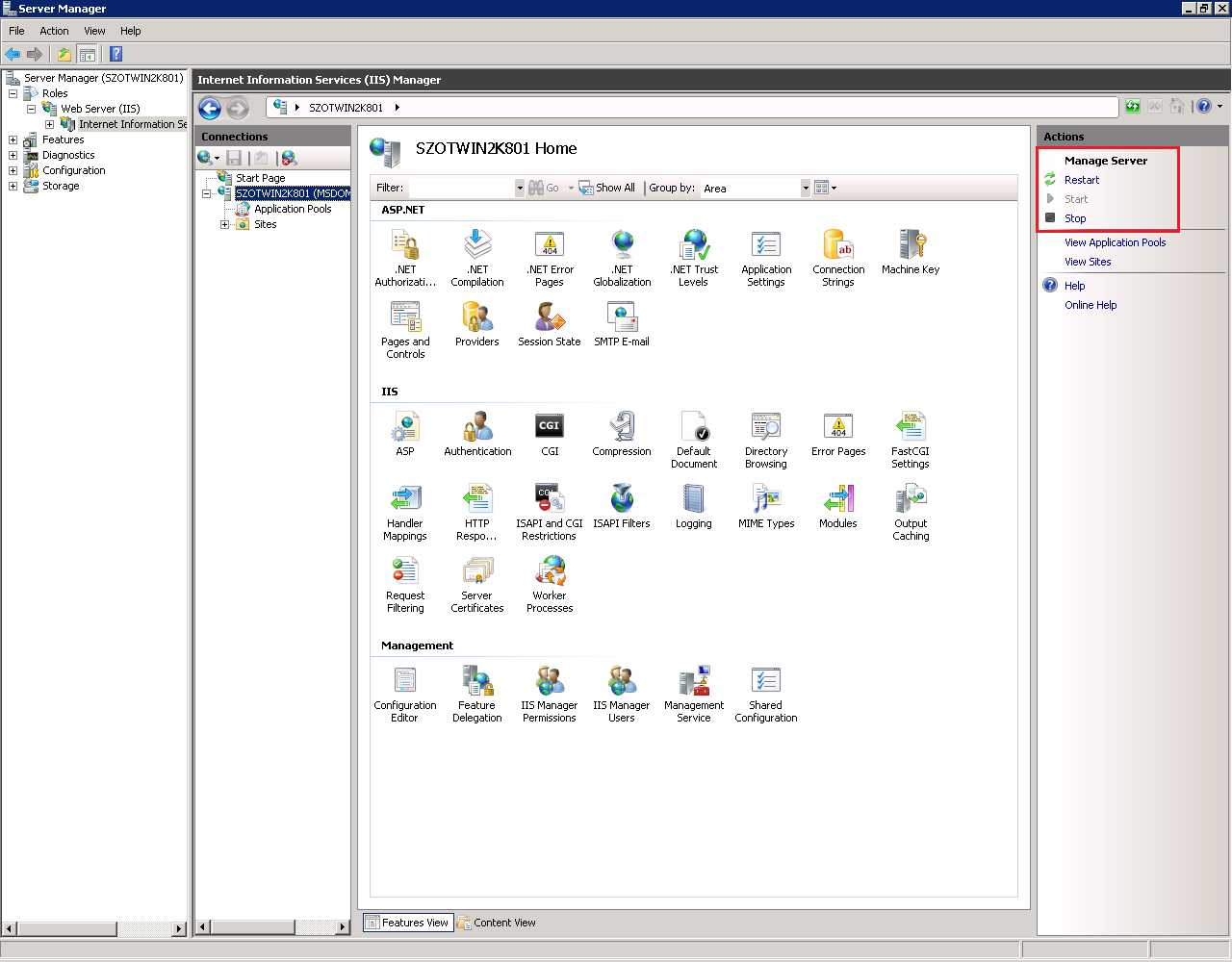Open .NET Error Pages icon
The image size is (1232, 962).
point(550,257)
